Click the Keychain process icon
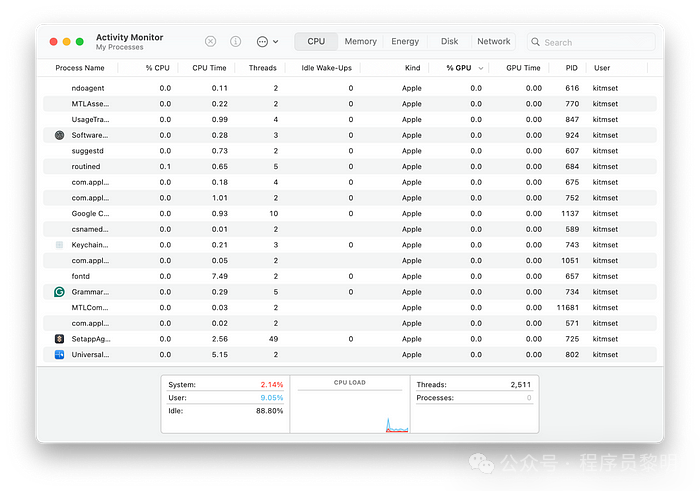 pyautogui.click(x=59, y=245)
